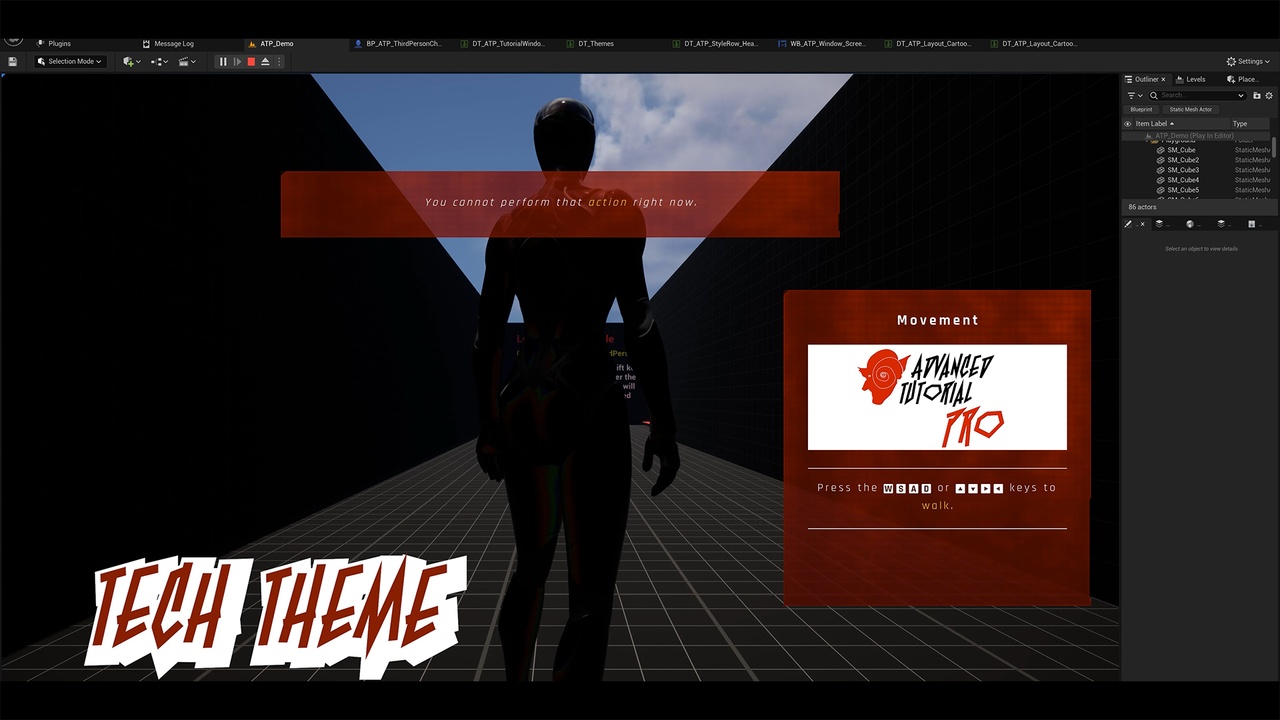Close the Details pencil tab
Image resolution: width=1280 pixels, height=720 pixels.
pyautogui.click(x=1143, y=224)
